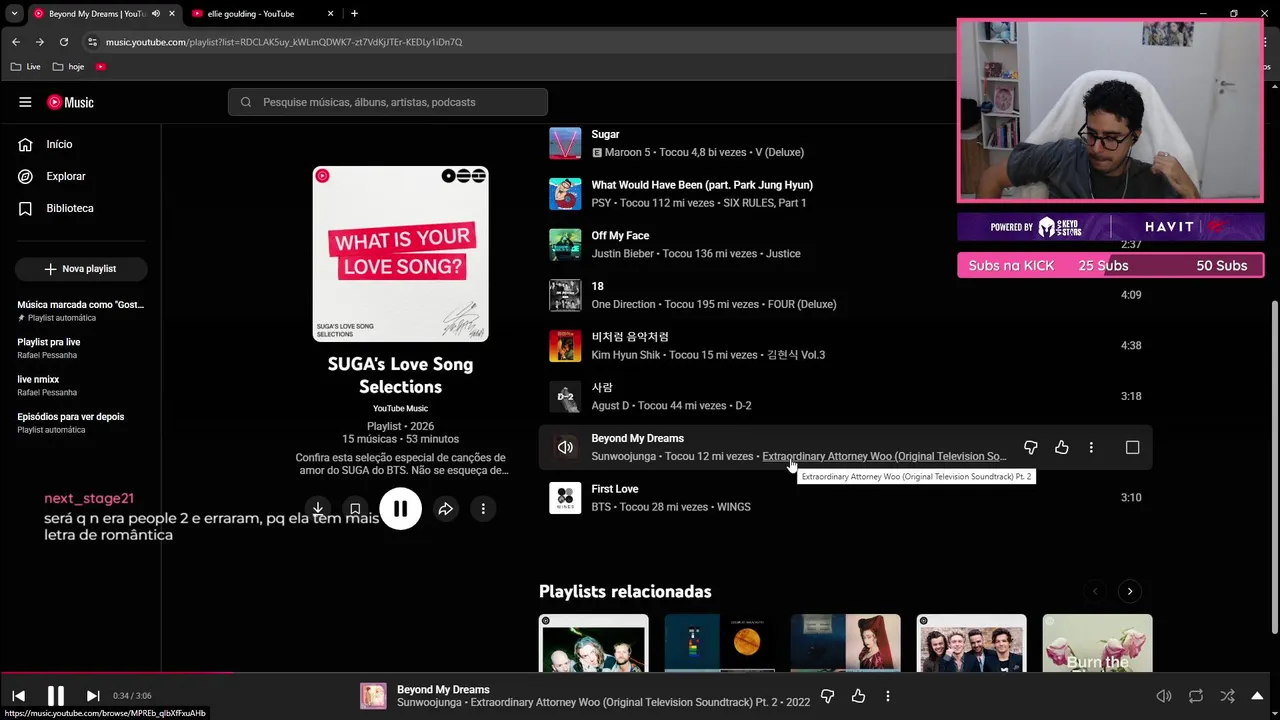The height and width of the screenshot is (720, 1280).
Task: Dislike current song in player bar
Action: (827, 696)
